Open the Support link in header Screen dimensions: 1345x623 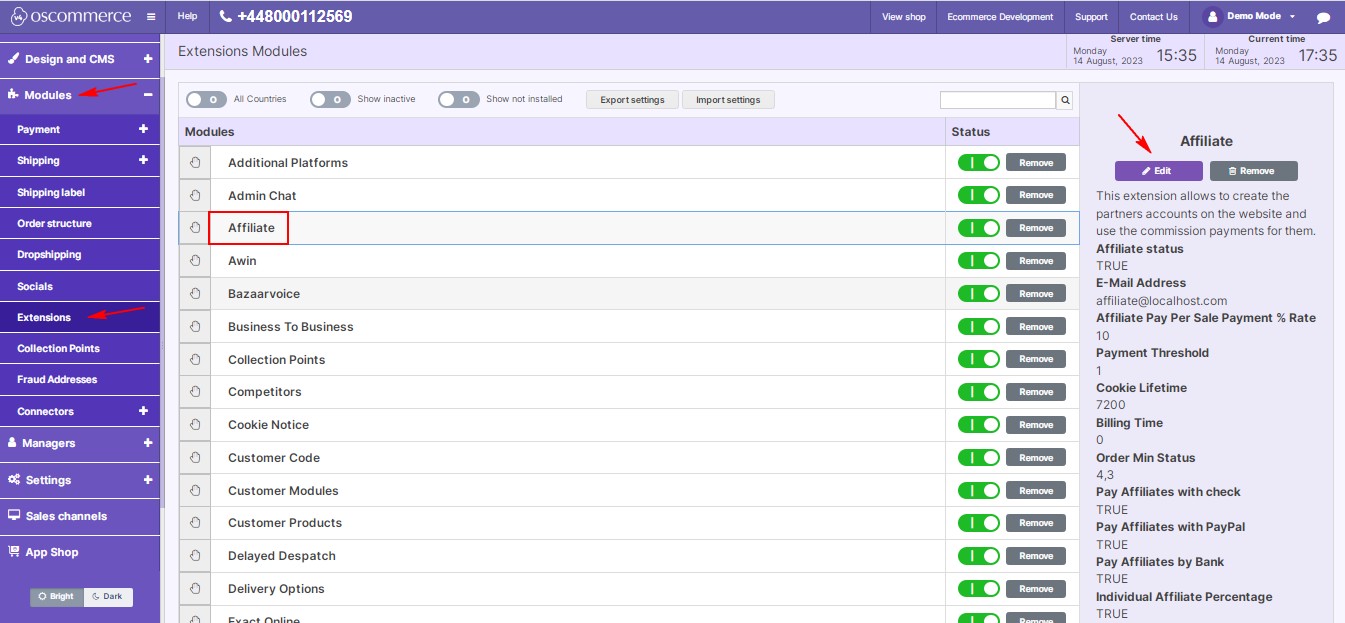1091,17
